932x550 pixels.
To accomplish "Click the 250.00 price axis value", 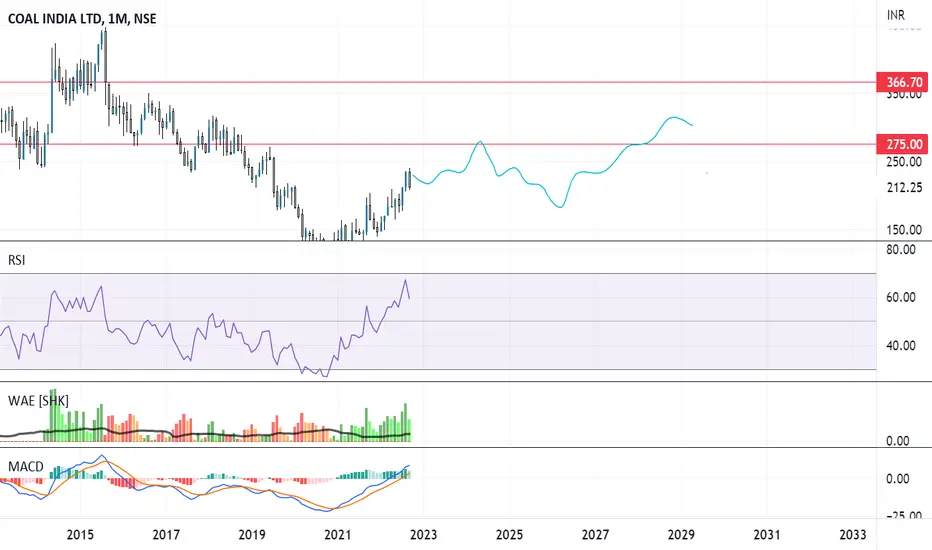I will pyautogui.click(x=904, y=162).
